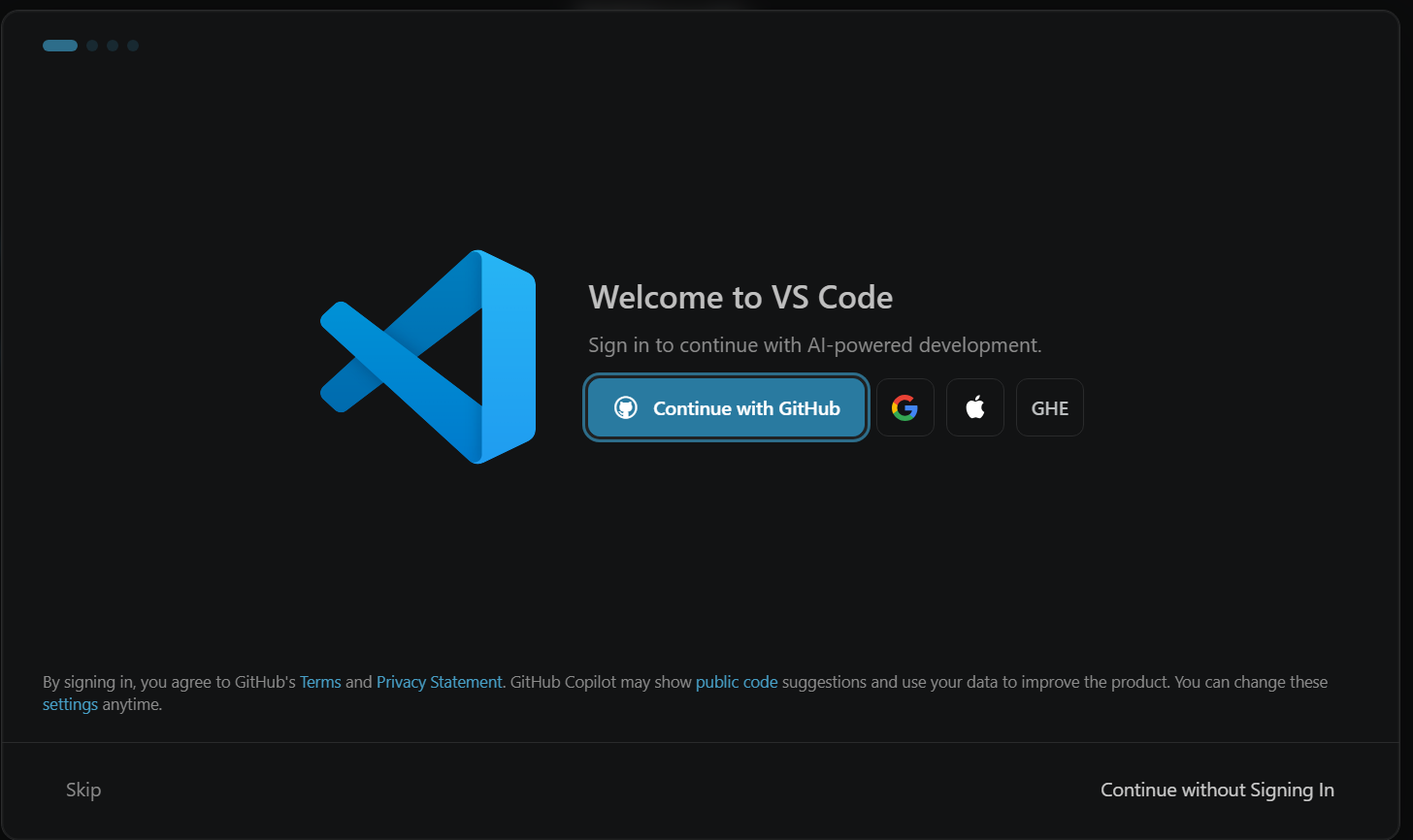Skip the welcome screen

click(82, 790)
